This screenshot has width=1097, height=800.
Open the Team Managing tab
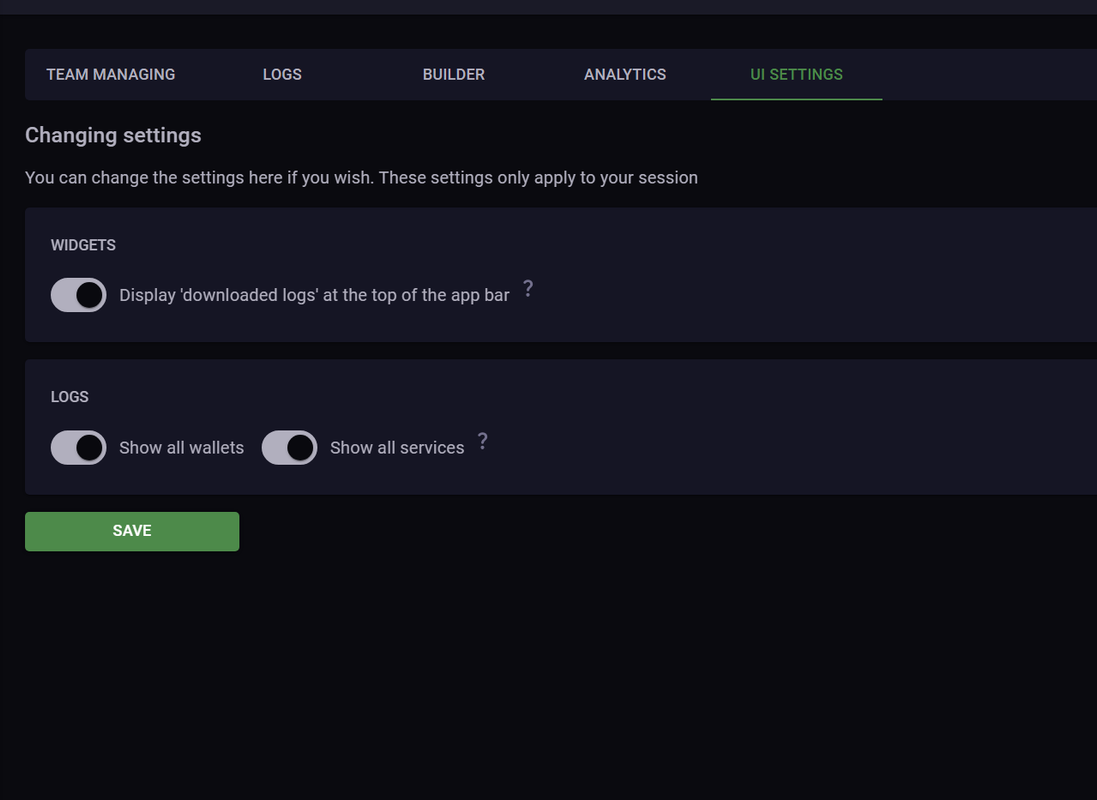pos(111,74)
